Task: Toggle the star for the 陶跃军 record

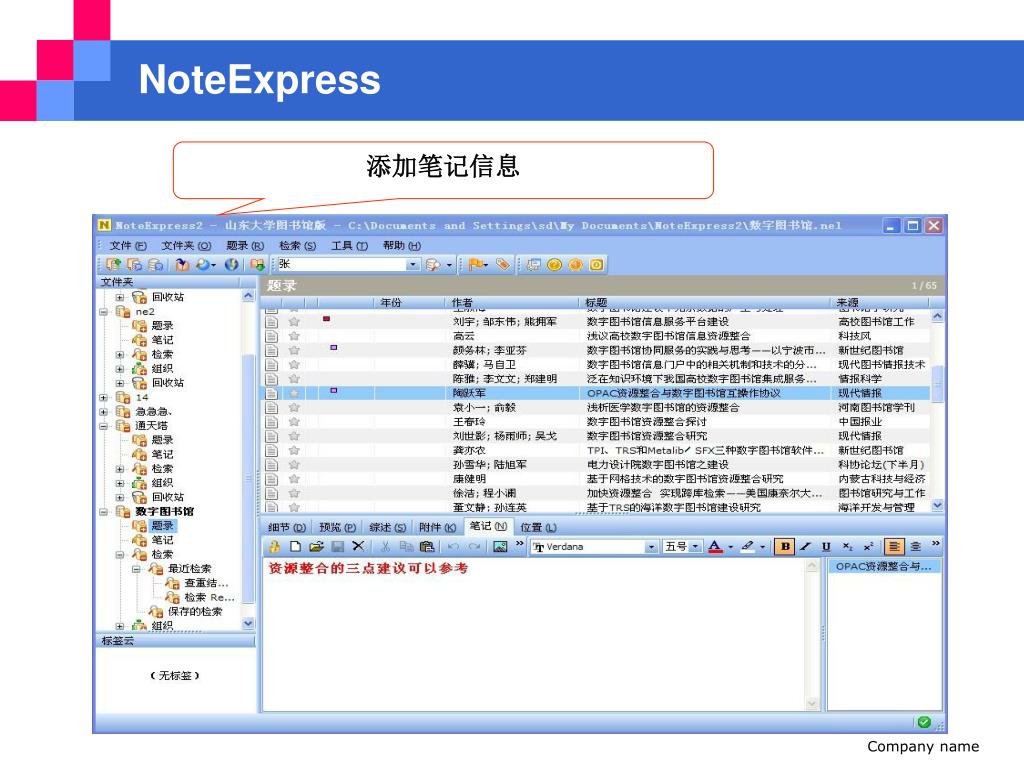Action: [294, 393]
